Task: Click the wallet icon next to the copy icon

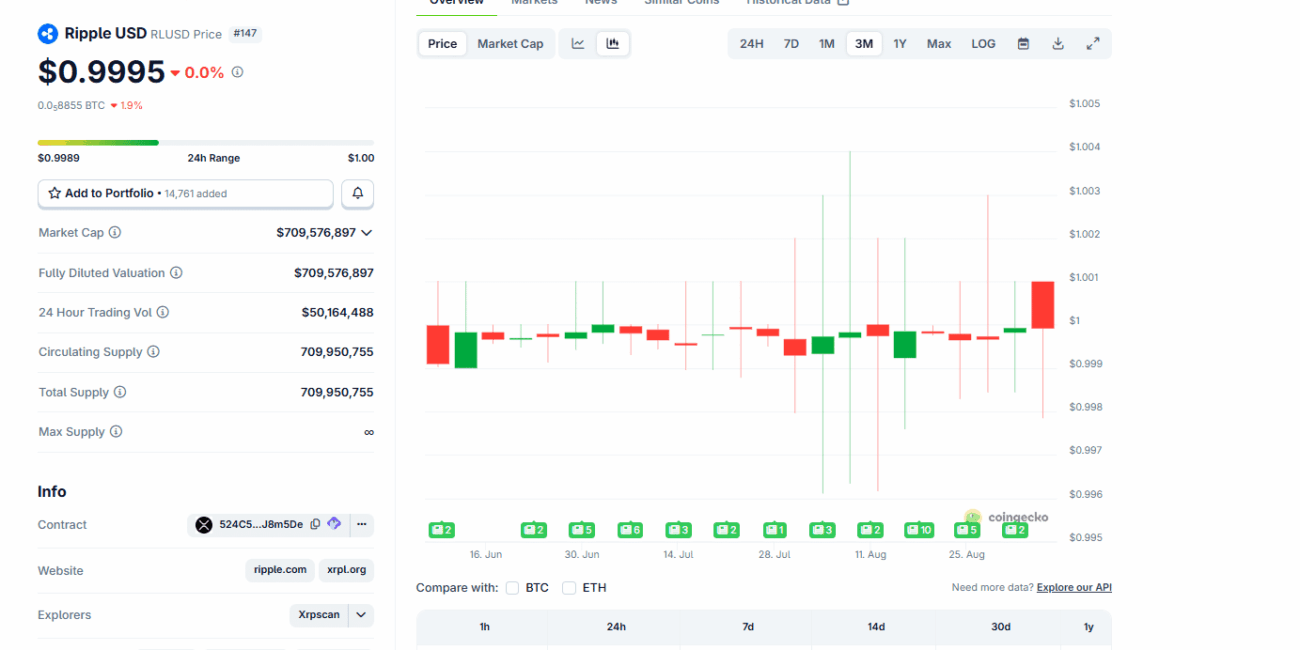Action: click(334, 524)
